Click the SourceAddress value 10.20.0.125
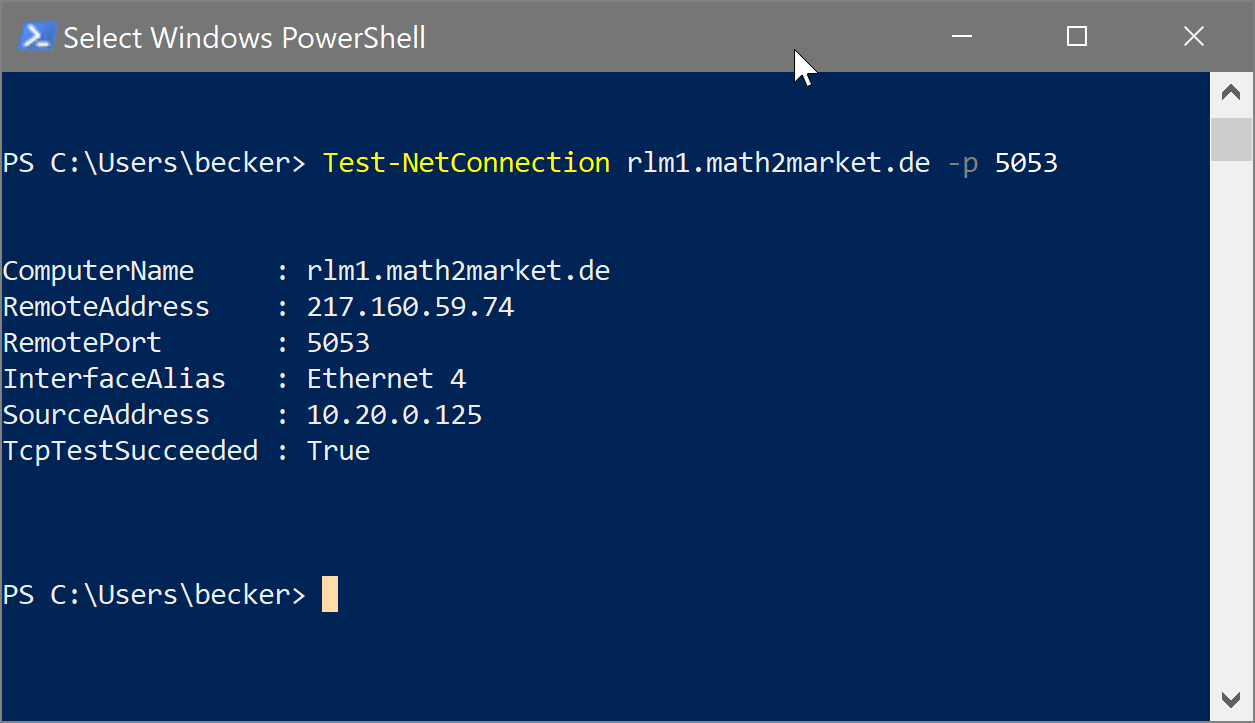 [x=394, y=415]
